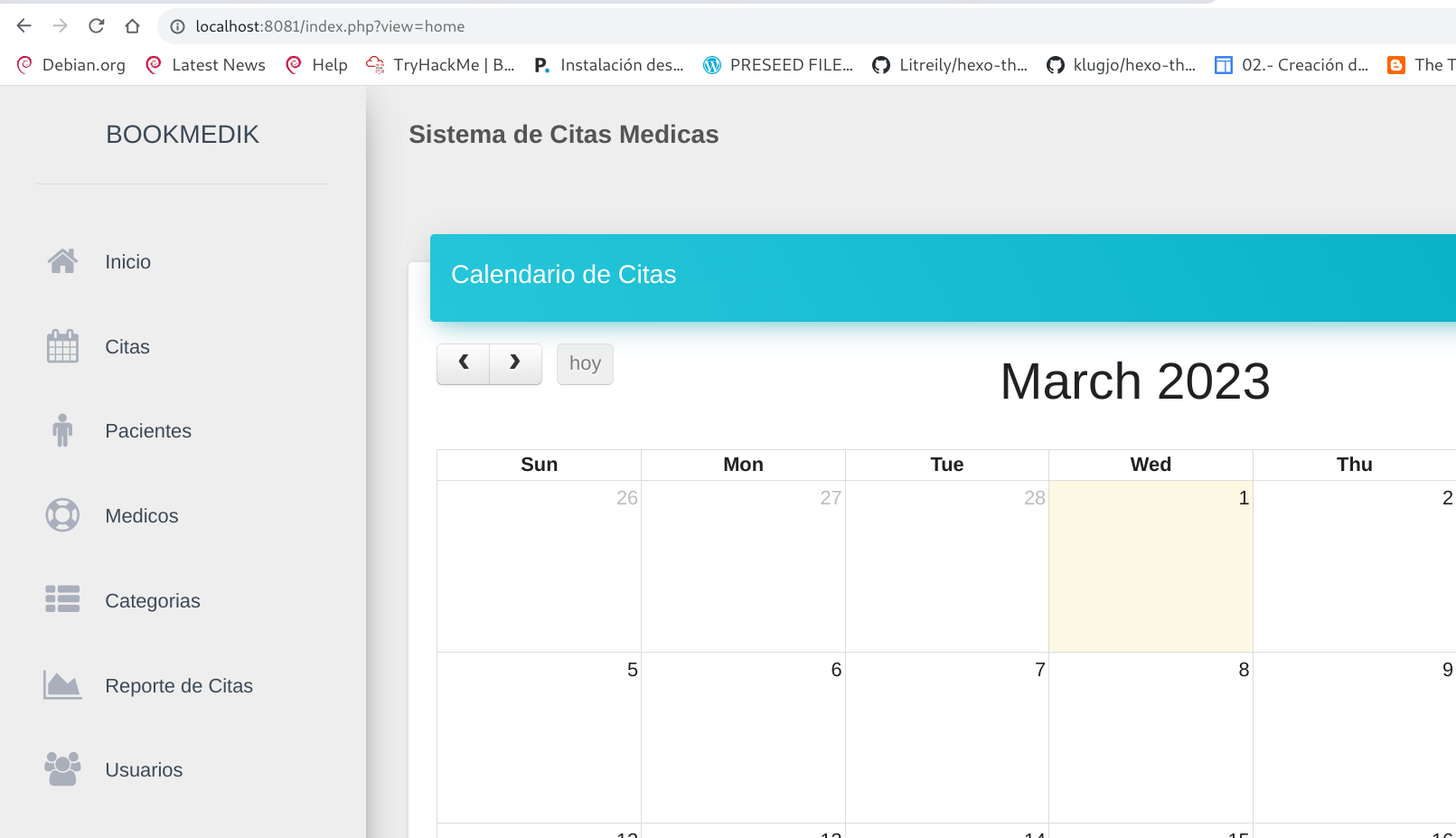The width and height of the screenshot is (1456, 838).
Task: Click the lifebuoy icon beside Medicos
Action: [62, 515]
